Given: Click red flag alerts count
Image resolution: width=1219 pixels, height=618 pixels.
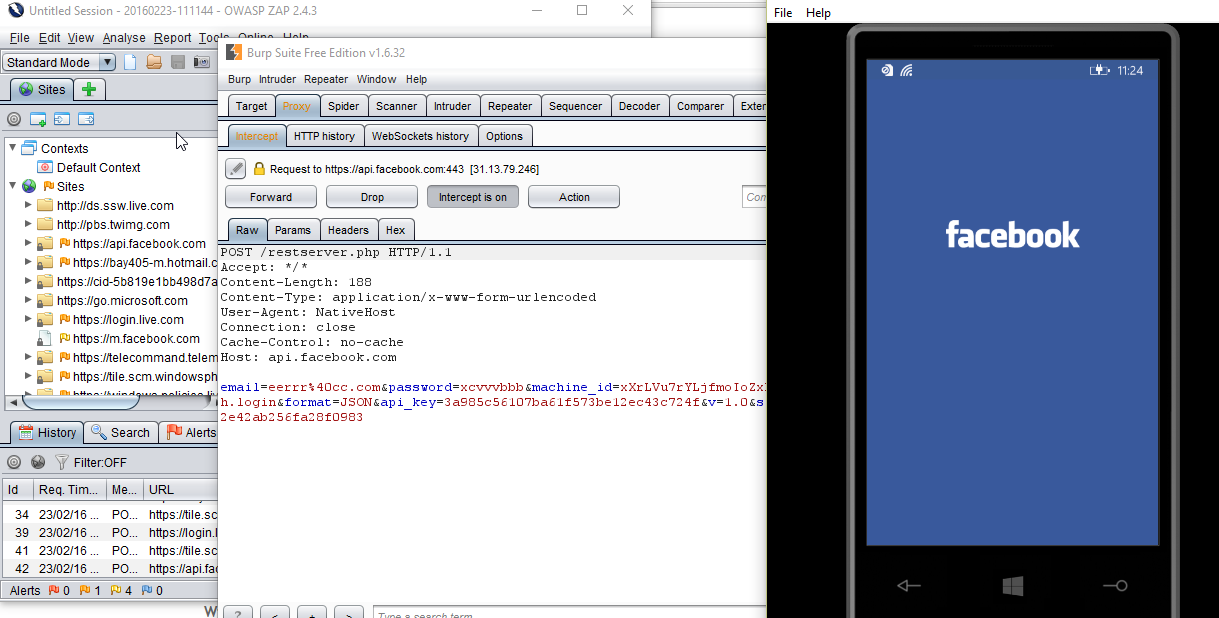Looking at the screenshot, I should pos(59,591).
